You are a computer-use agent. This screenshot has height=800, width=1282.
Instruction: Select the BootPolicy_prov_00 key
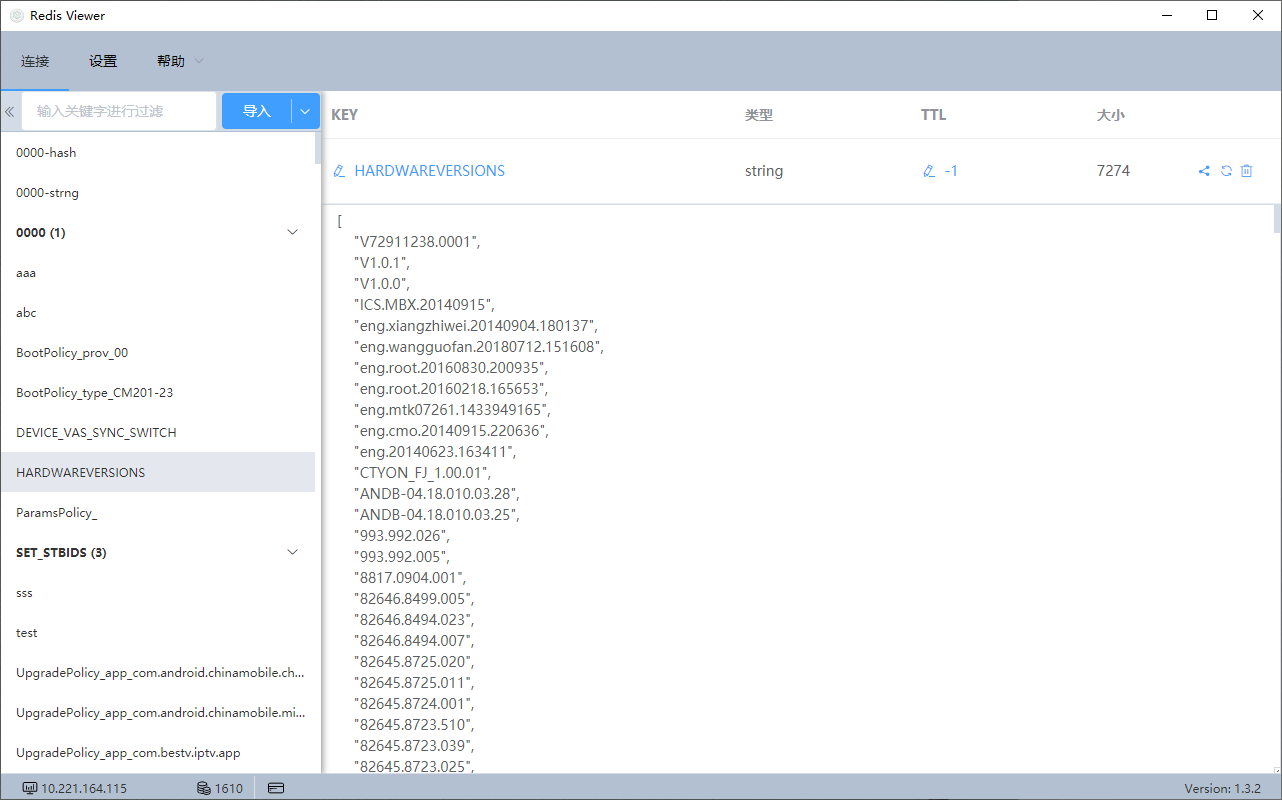pyautogui.click(x=158, y=352)
